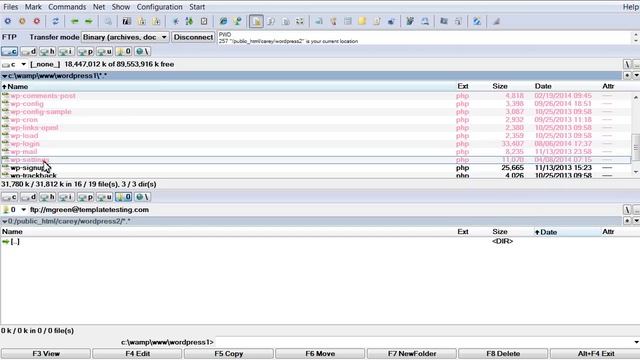Select wp-signup file row

[316, 168]
